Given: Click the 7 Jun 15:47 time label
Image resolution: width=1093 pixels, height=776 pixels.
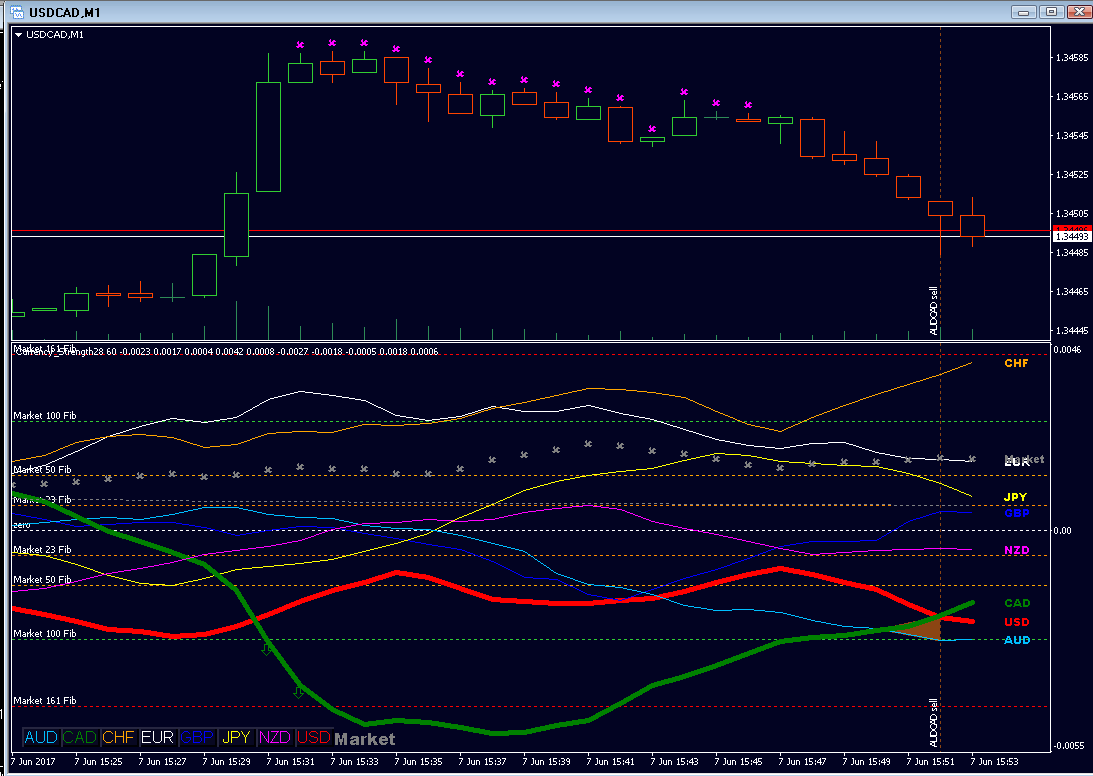Looking at the screenshot, I should (802, 763).
